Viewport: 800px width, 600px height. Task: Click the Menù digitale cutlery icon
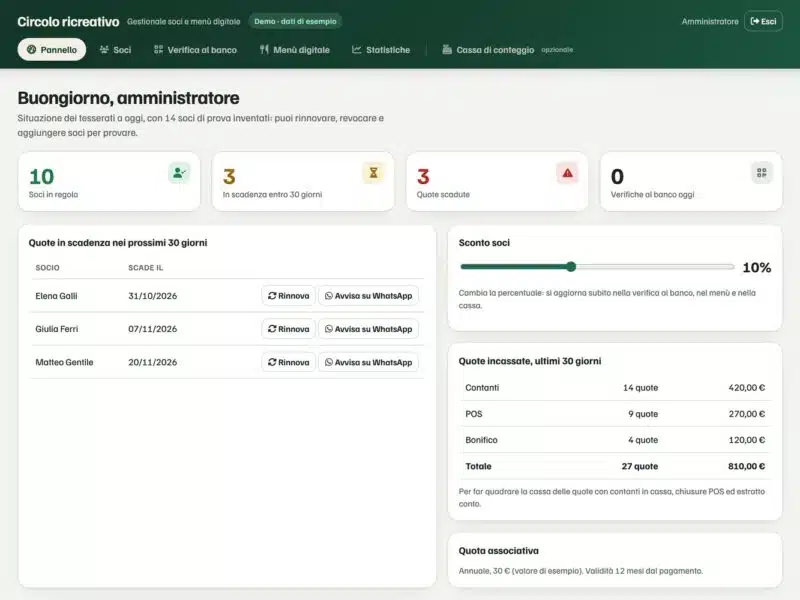pyautogui.click(x=264, y=49)
